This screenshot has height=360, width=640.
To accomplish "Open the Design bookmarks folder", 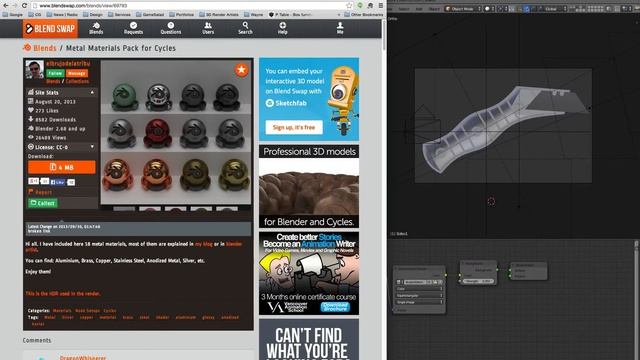I will pyautogui.click(x=93, y=14).
